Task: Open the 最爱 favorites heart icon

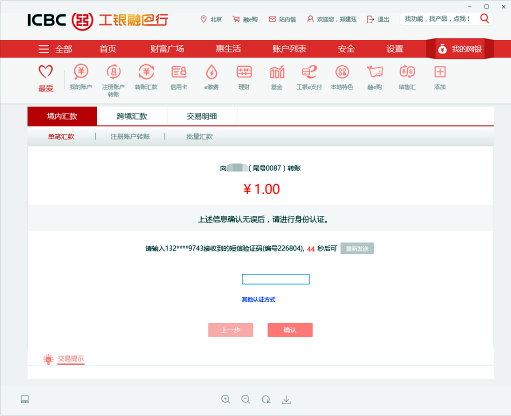Action: click(x=46, y=72)
